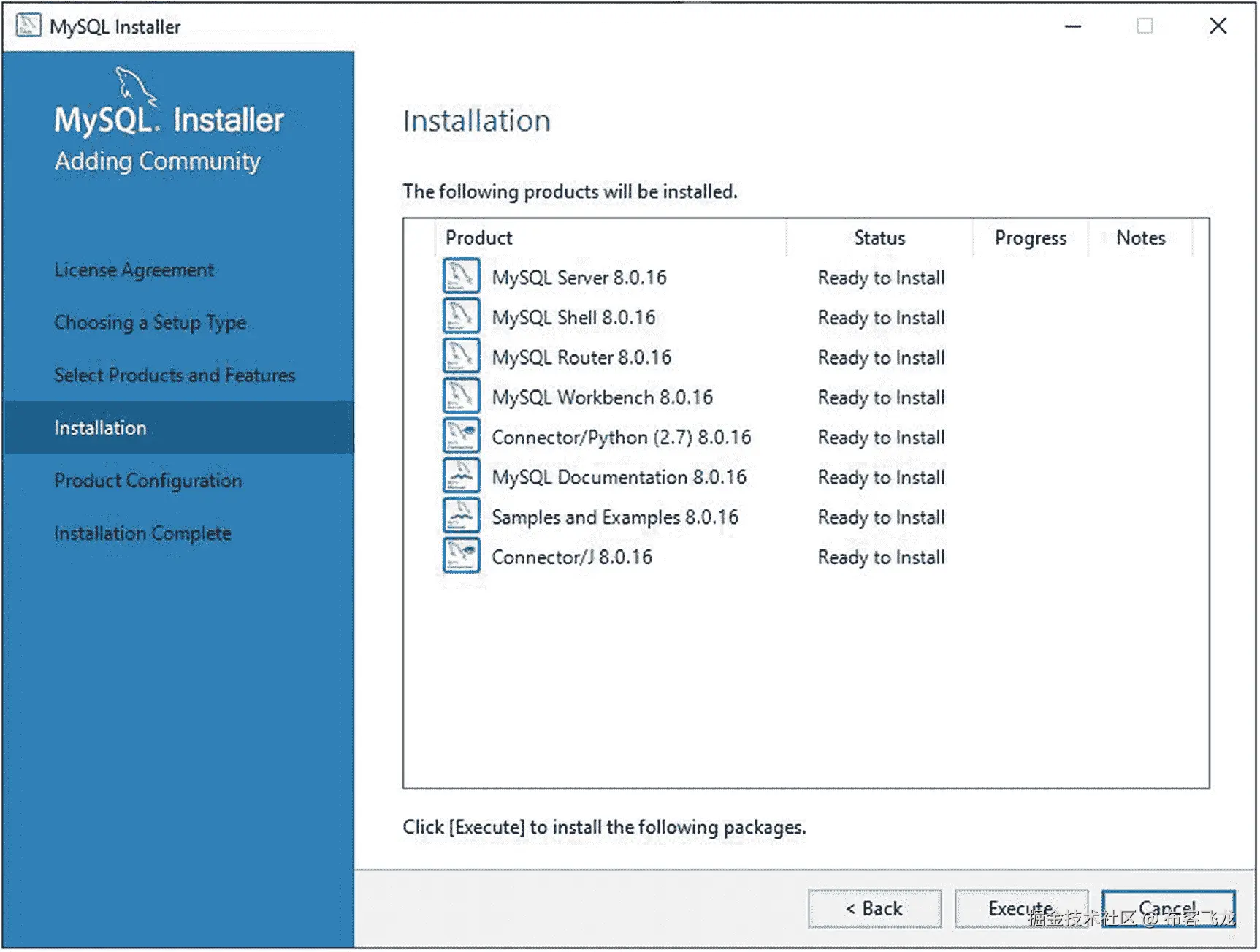Select the MySQL Router 8.0.16 row text
Image resolution: width=1260 pixels, height=952 pixels.
(581, 357)
